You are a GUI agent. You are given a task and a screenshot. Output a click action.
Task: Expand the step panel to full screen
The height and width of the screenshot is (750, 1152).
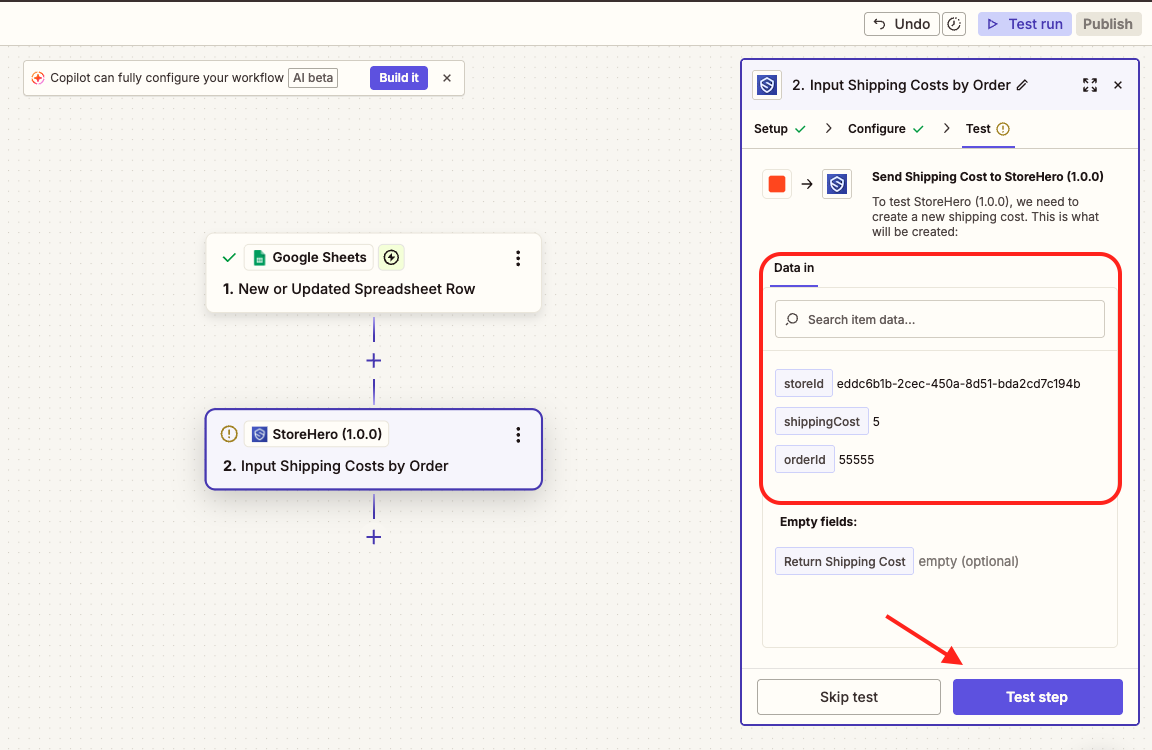[1090, 86]
